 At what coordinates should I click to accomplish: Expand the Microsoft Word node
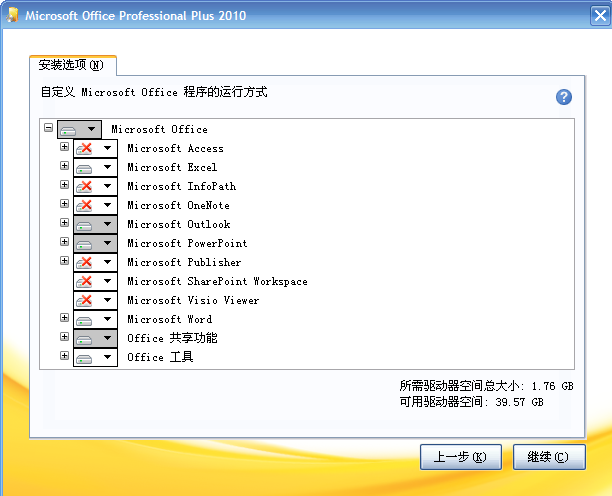[x=64, y=318]
